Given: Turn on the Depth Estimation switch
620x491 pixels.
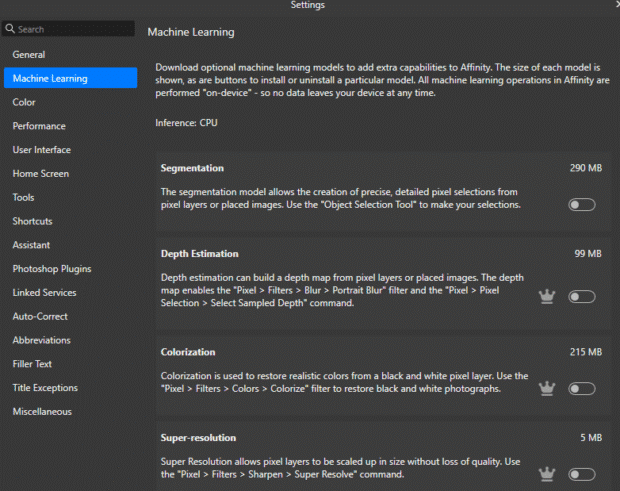Looking at the screenshot, I should coord(581,297).
